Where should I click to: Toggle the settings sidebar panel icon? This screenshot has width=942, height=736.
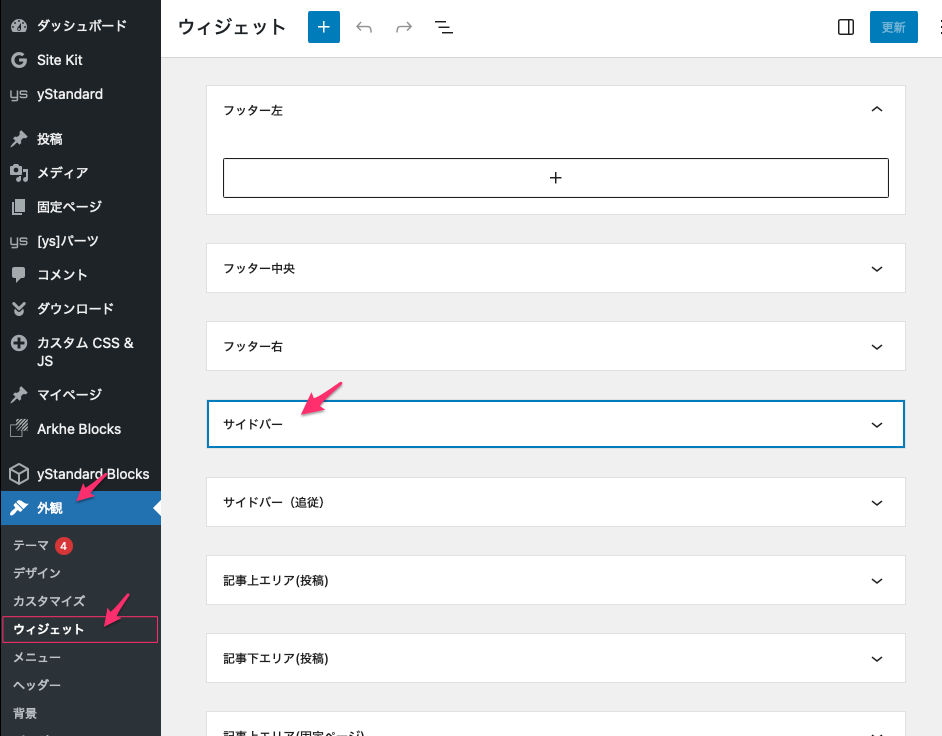(845, 27)
